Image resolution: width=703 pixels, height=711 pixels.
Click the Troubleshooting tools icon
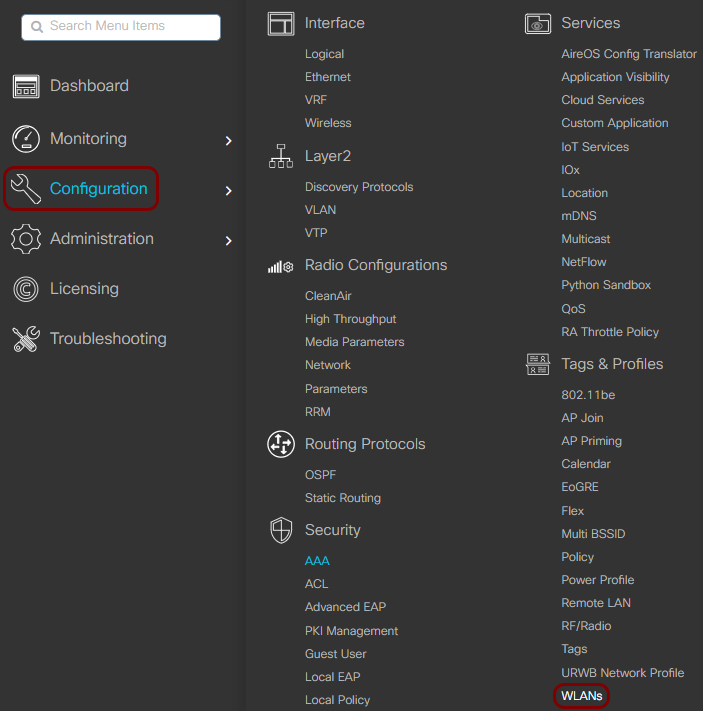tap(26, 339)
